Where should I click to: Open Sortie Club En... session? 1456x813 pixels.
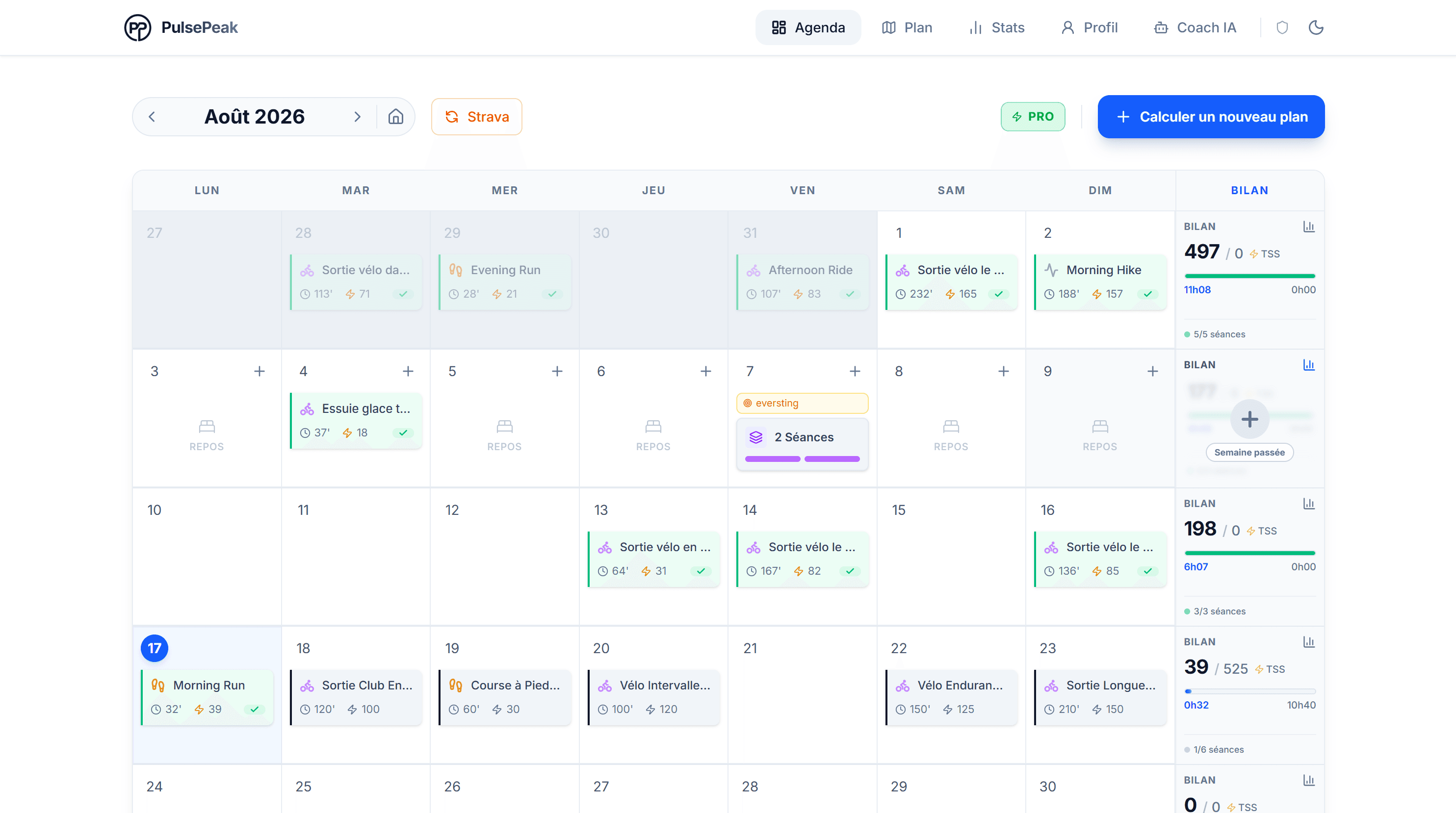pos(356,697)
